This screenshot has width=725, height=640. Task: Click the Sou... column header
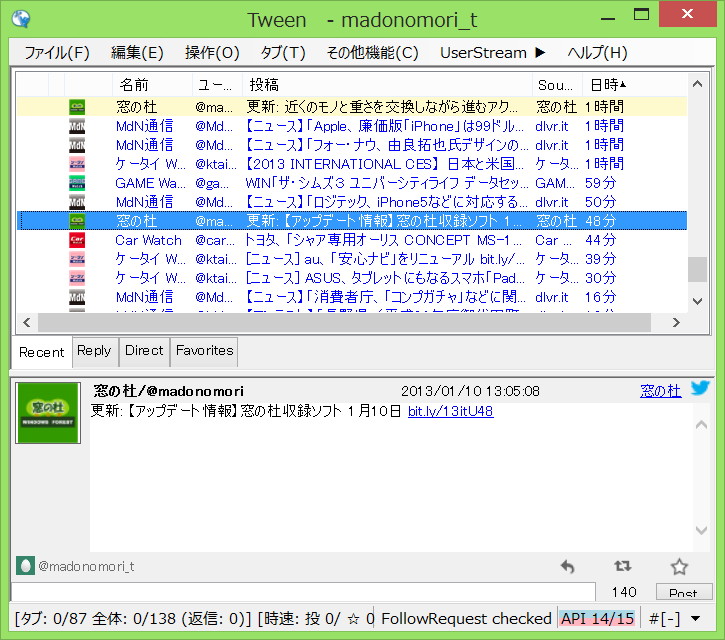coord(557,85)
